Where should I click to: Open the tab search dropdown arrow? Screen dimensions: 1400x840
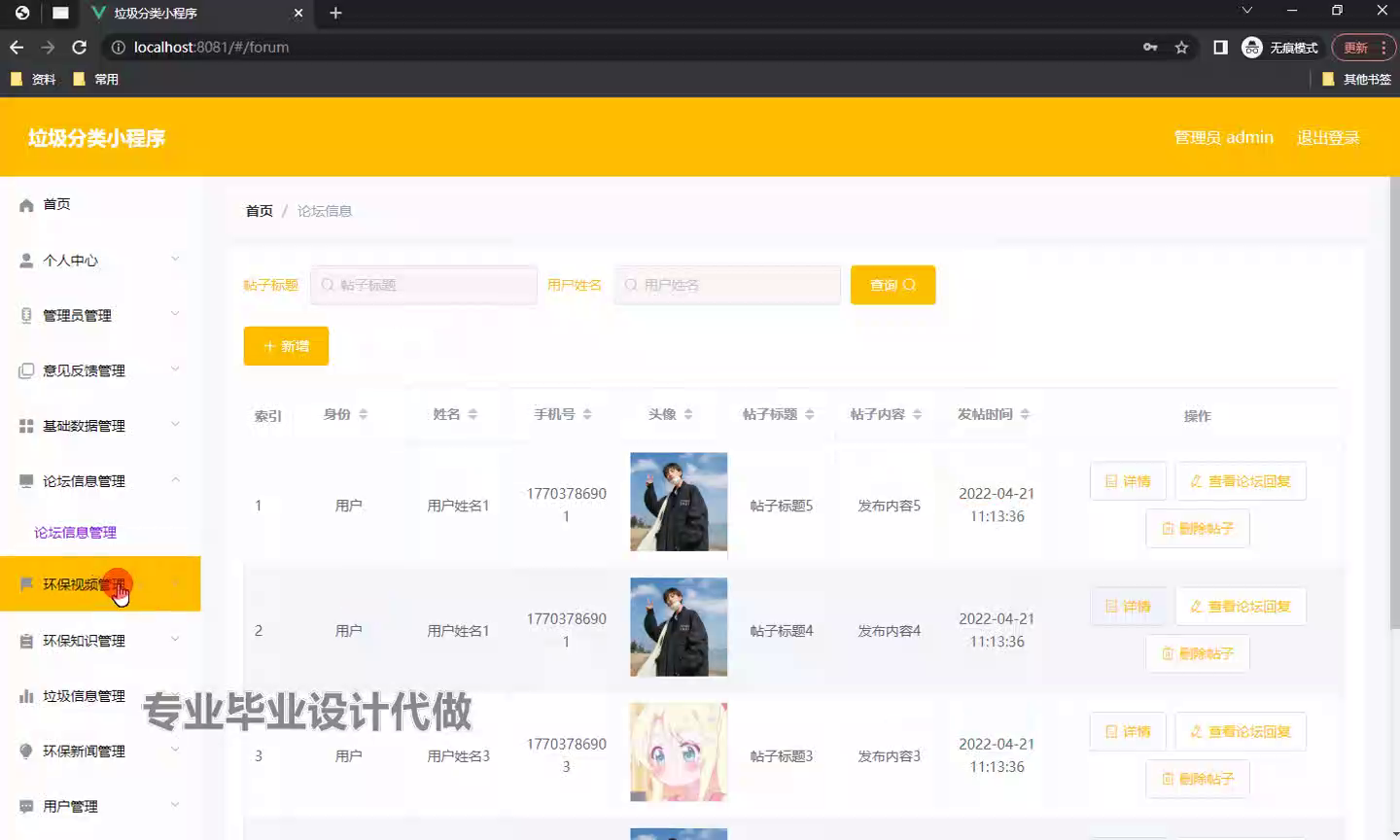(1246, 11)
